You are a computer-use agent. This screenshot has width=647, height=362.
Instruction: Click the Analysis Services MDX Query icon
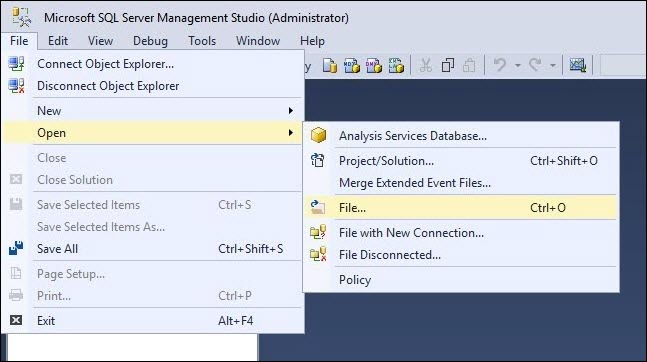[352, 66]
